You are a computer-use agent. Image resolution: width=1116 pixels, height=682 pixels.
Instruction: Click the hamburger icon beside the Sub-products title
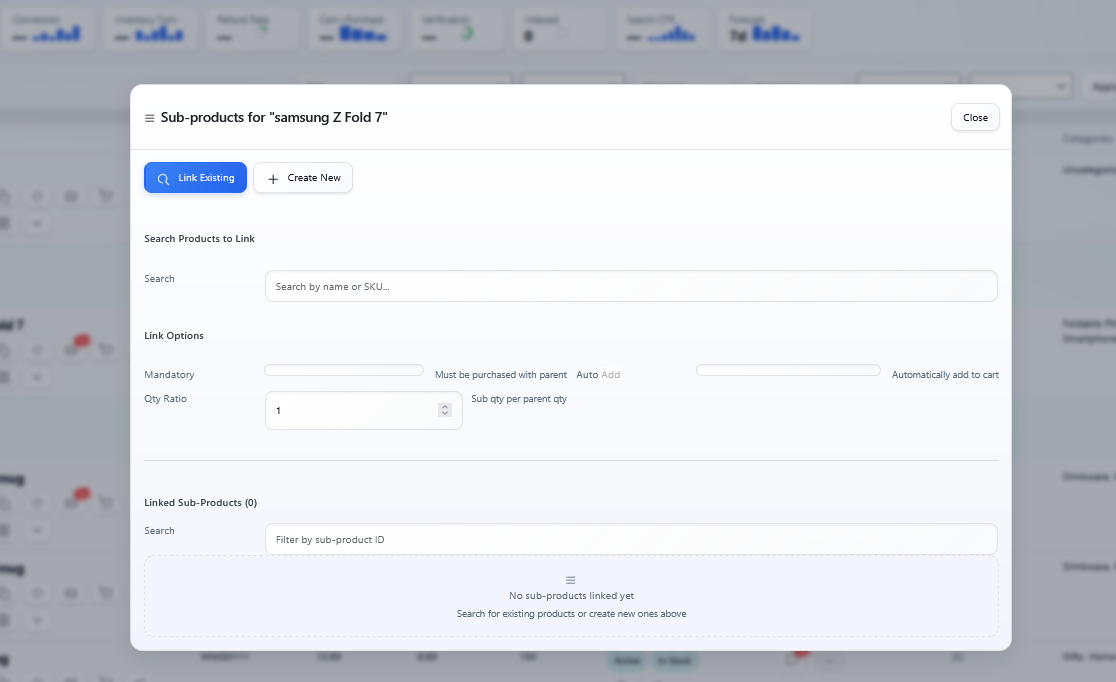[149, 118]
